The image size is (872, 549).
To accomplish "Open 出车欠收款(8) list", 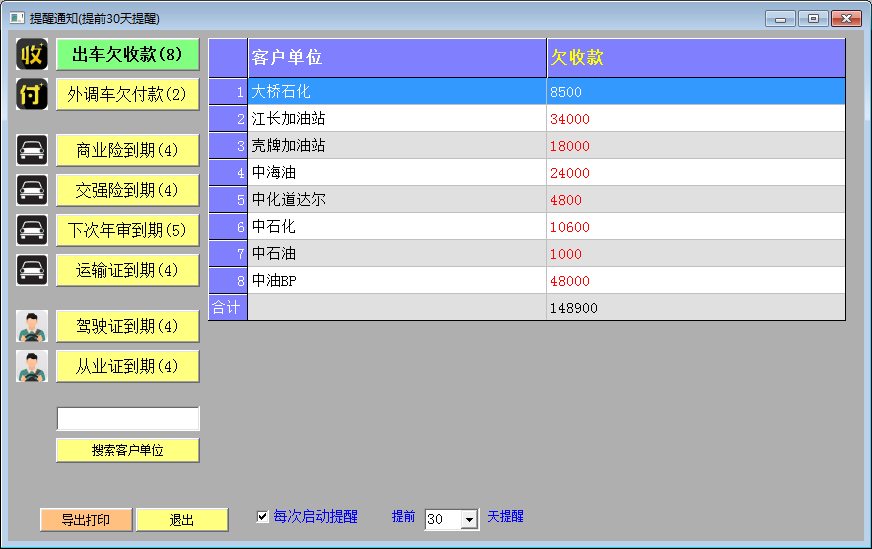I will [x=128, y=55].
